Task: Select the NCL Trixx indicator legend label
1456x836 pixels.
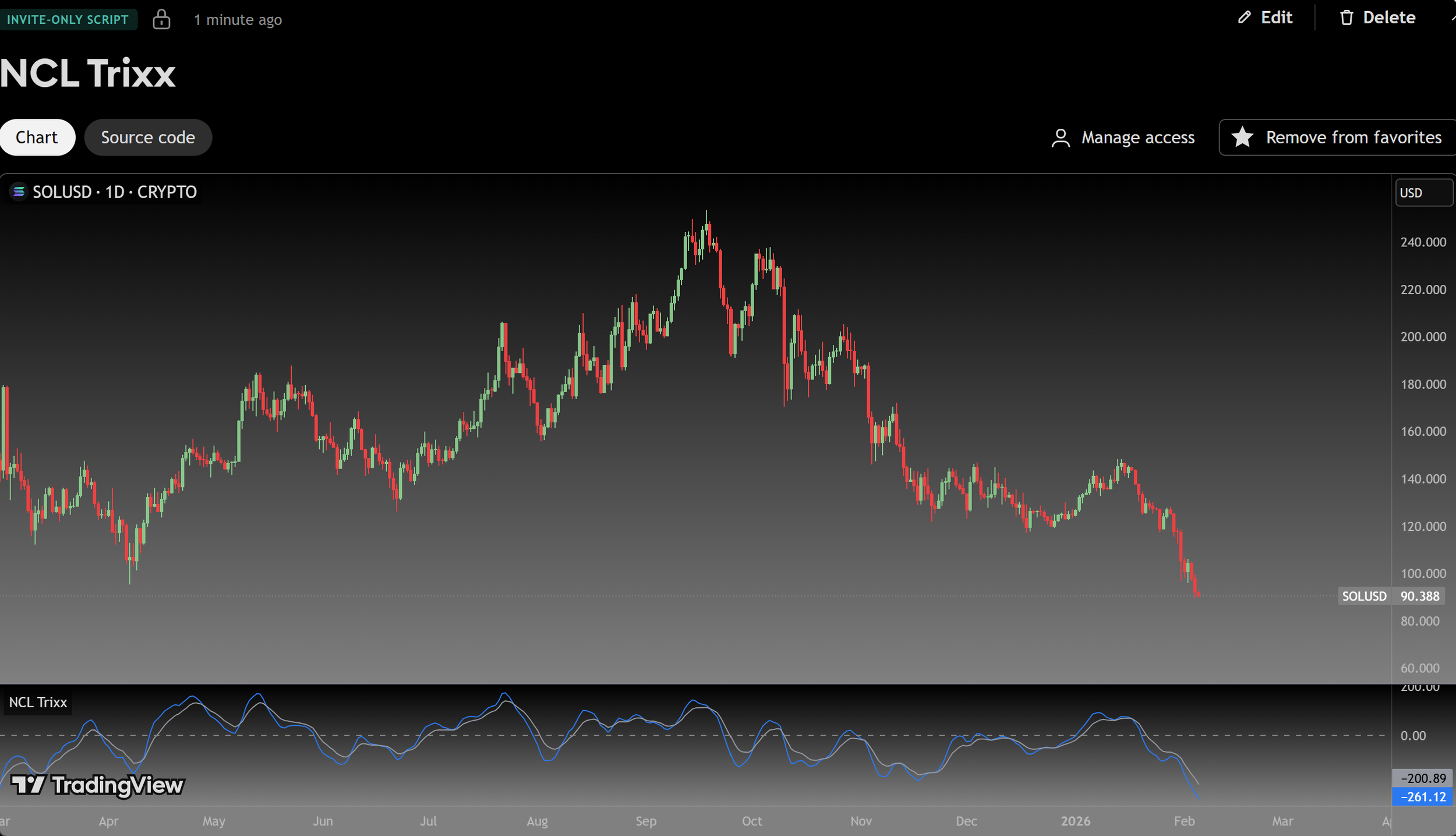Action: coord(38,702)
